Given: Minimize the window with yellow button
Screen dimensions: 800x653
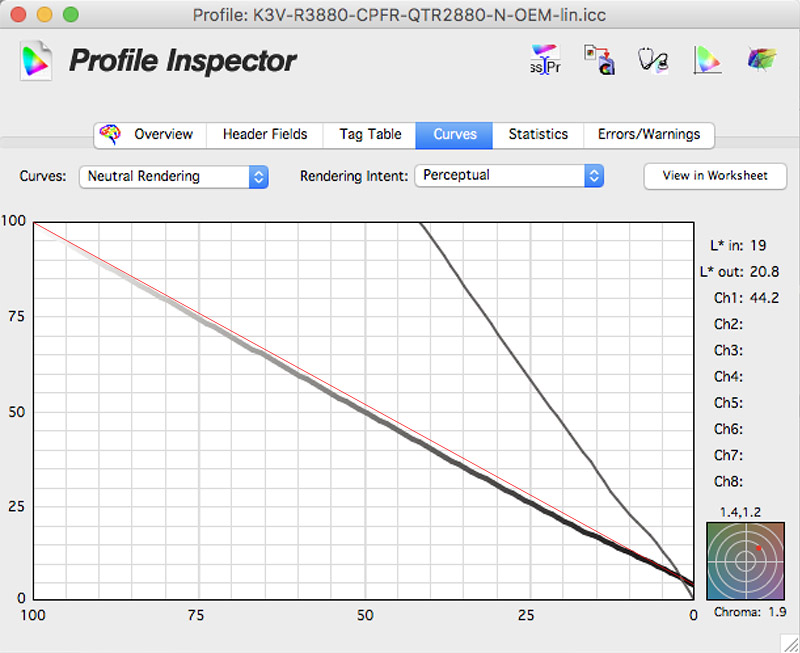Looking at the screenshot, I should tap(44, 14).
